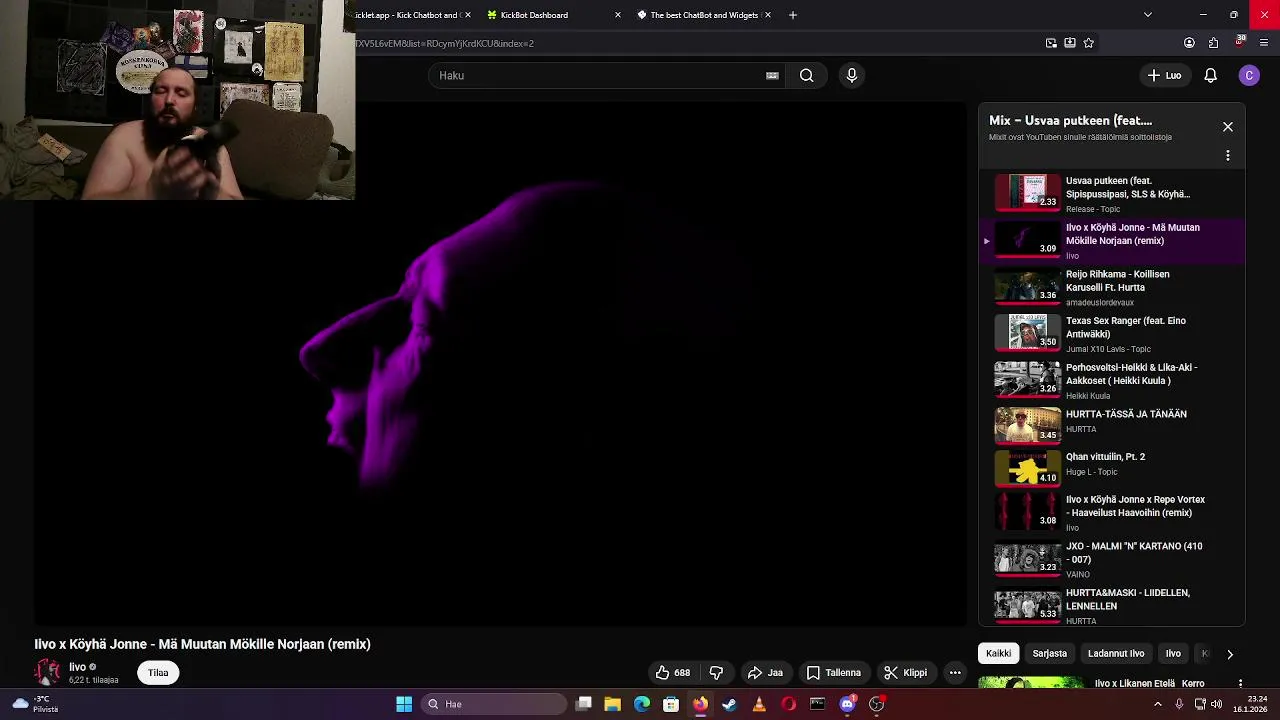This screenshot has width=1280, height=720.
Task: Click the Luo create button
Action: (x=1164, y=75)
